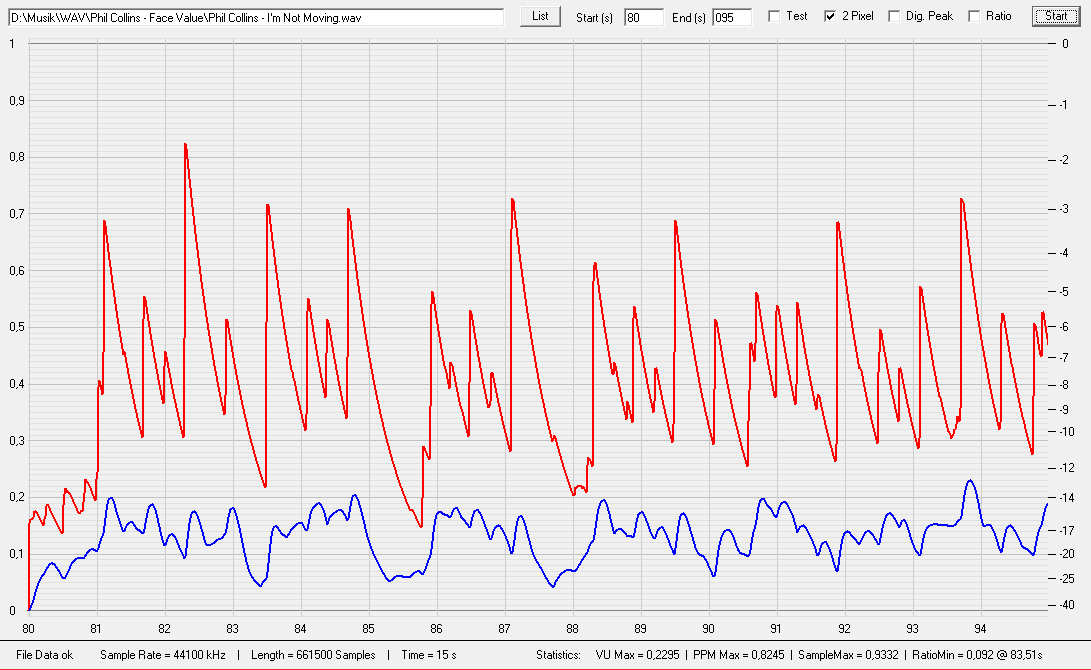
Task: Click the Start button to run analysis
Action: tap(1056, 17)
